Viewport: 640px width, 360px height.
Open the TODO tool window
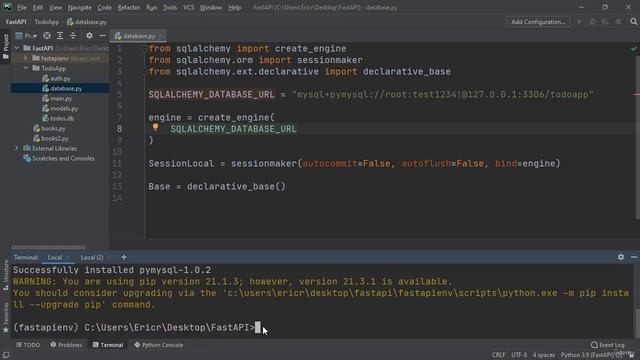(28, 345)
